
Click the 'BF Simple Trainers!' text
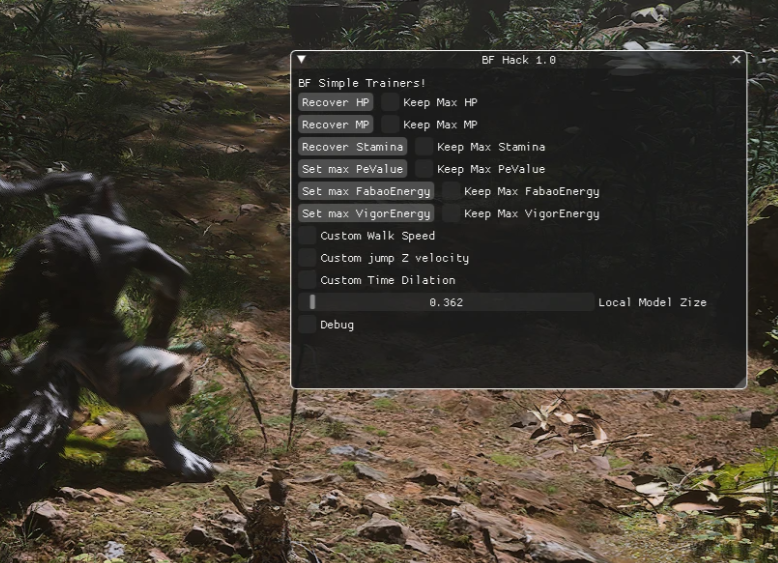(x=362, y=83)
